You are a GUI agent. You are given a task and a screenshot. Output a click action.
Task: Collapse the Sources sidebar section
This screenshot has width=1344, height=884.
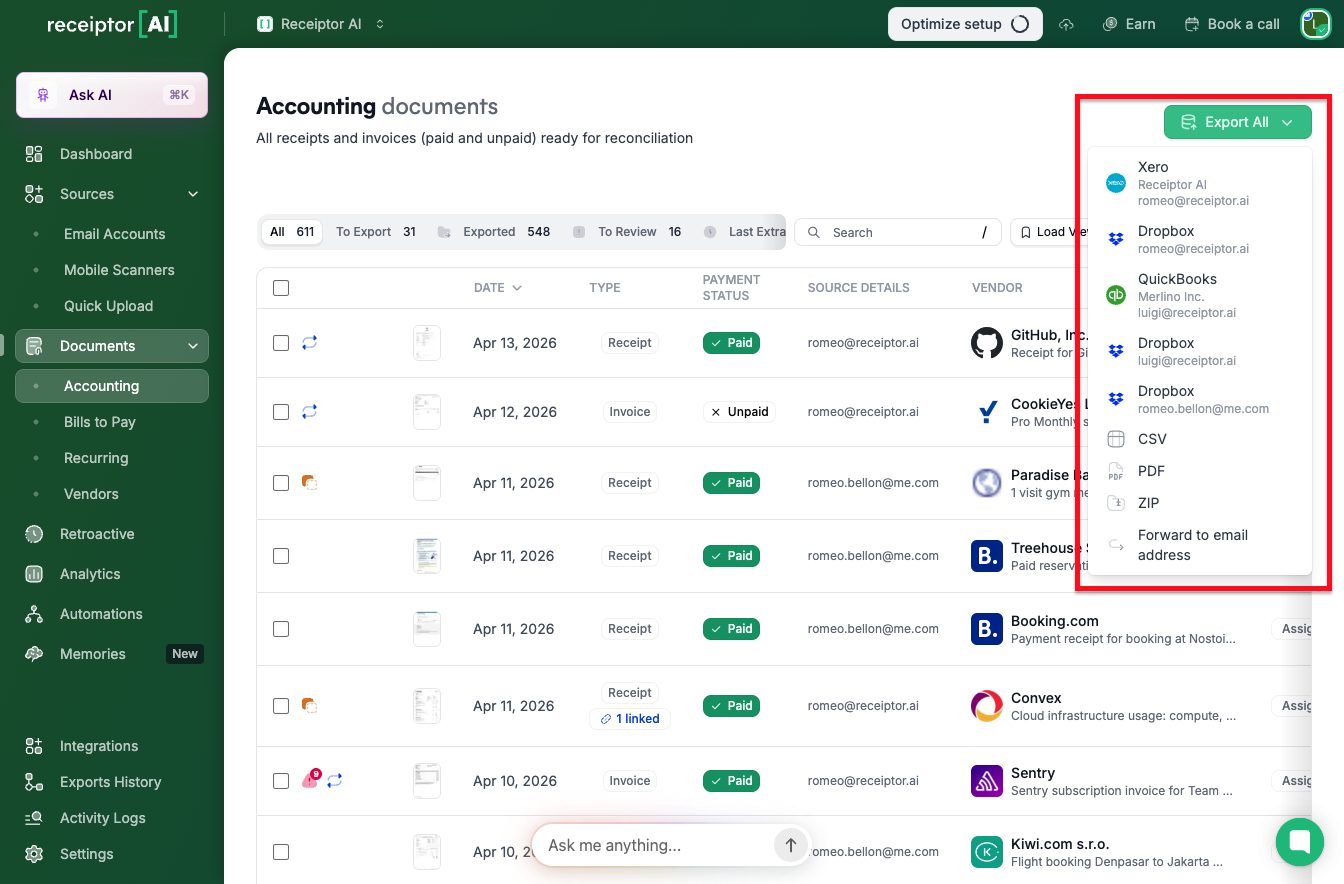click(193, 194)
